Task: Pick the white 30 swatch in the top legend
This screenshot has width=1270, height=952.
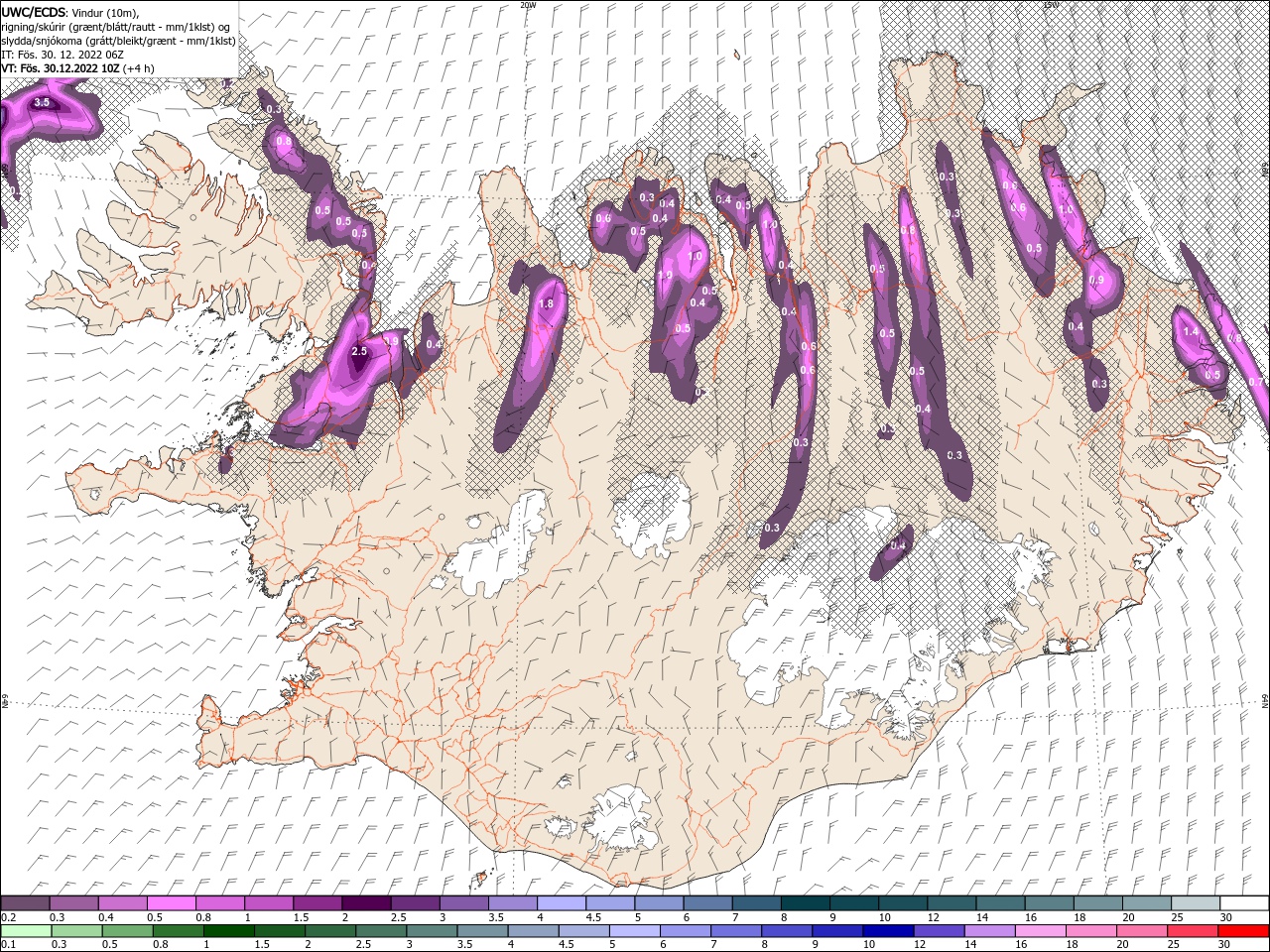Action: click(x=1243, y=903)
